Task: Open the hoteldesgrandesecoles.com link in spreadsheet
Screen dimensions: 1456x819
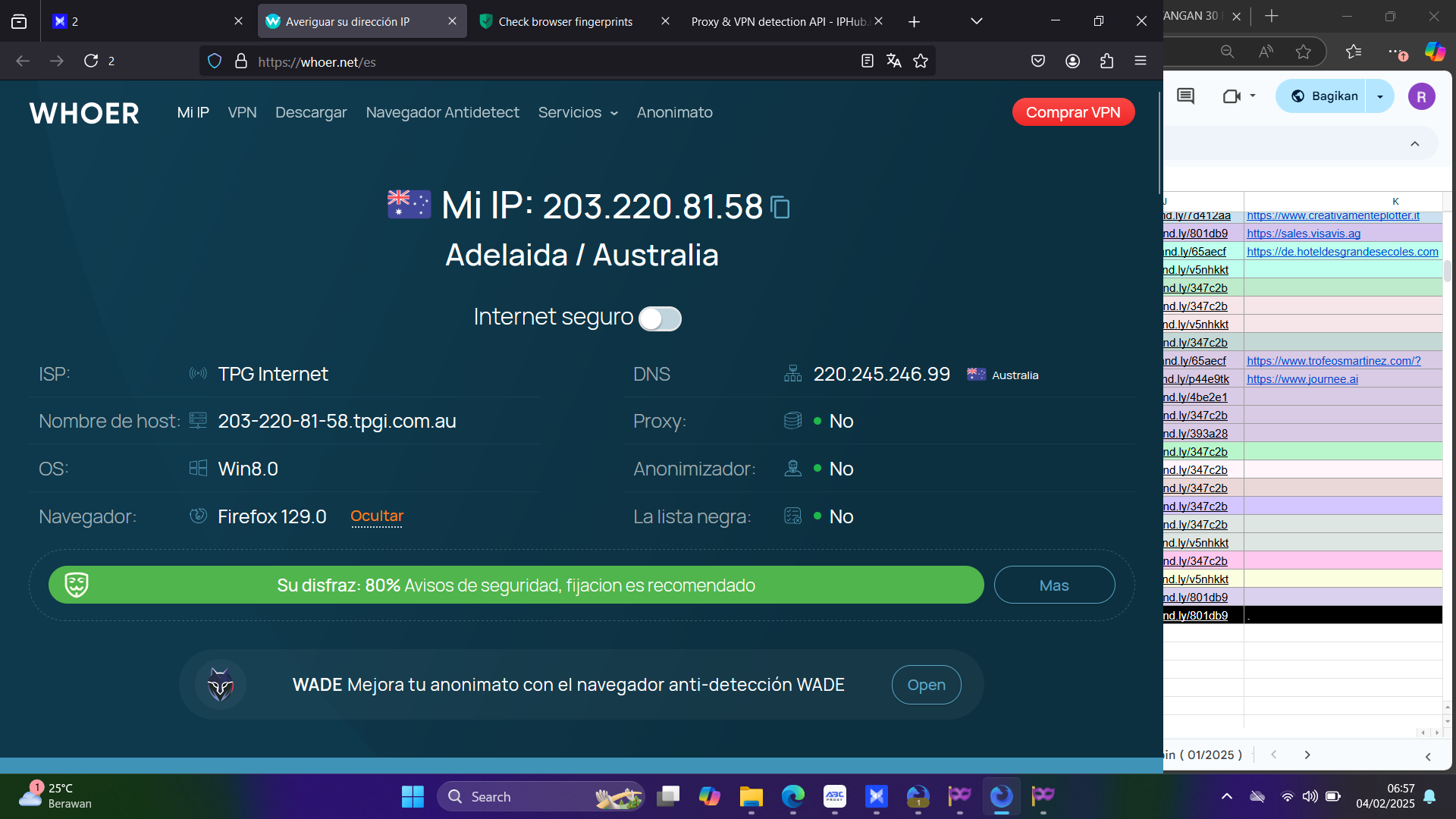Action: (1342, 252)
